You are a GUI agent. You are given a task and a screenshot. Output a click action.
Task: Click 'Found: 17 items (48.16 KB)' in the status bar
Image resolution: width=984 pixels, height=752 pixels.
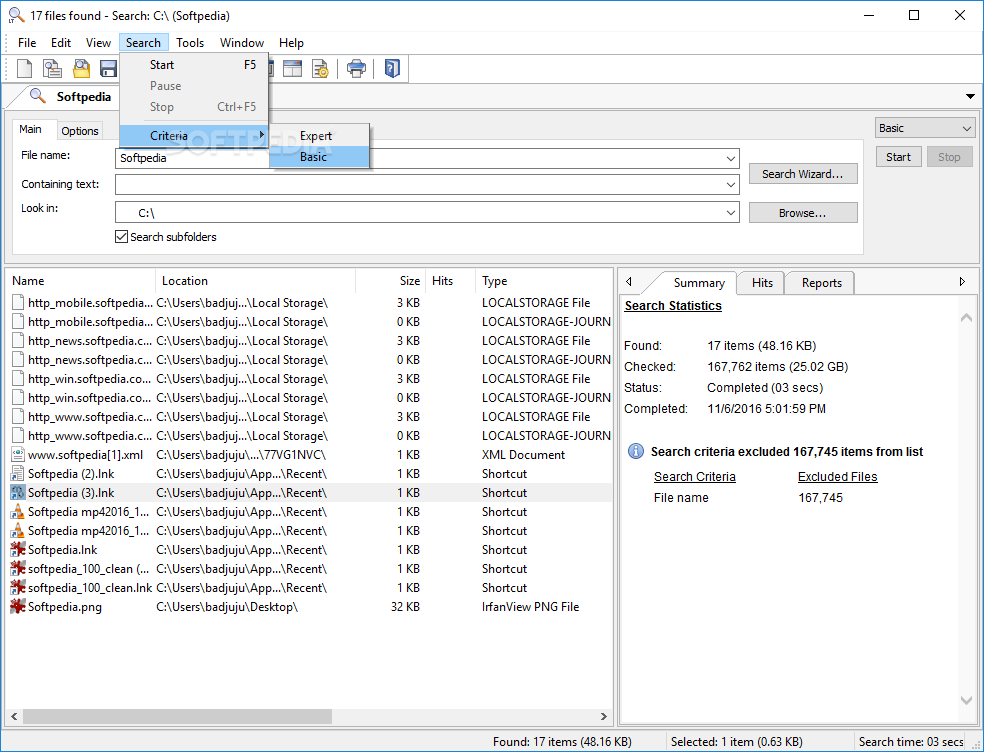point(562,741)
